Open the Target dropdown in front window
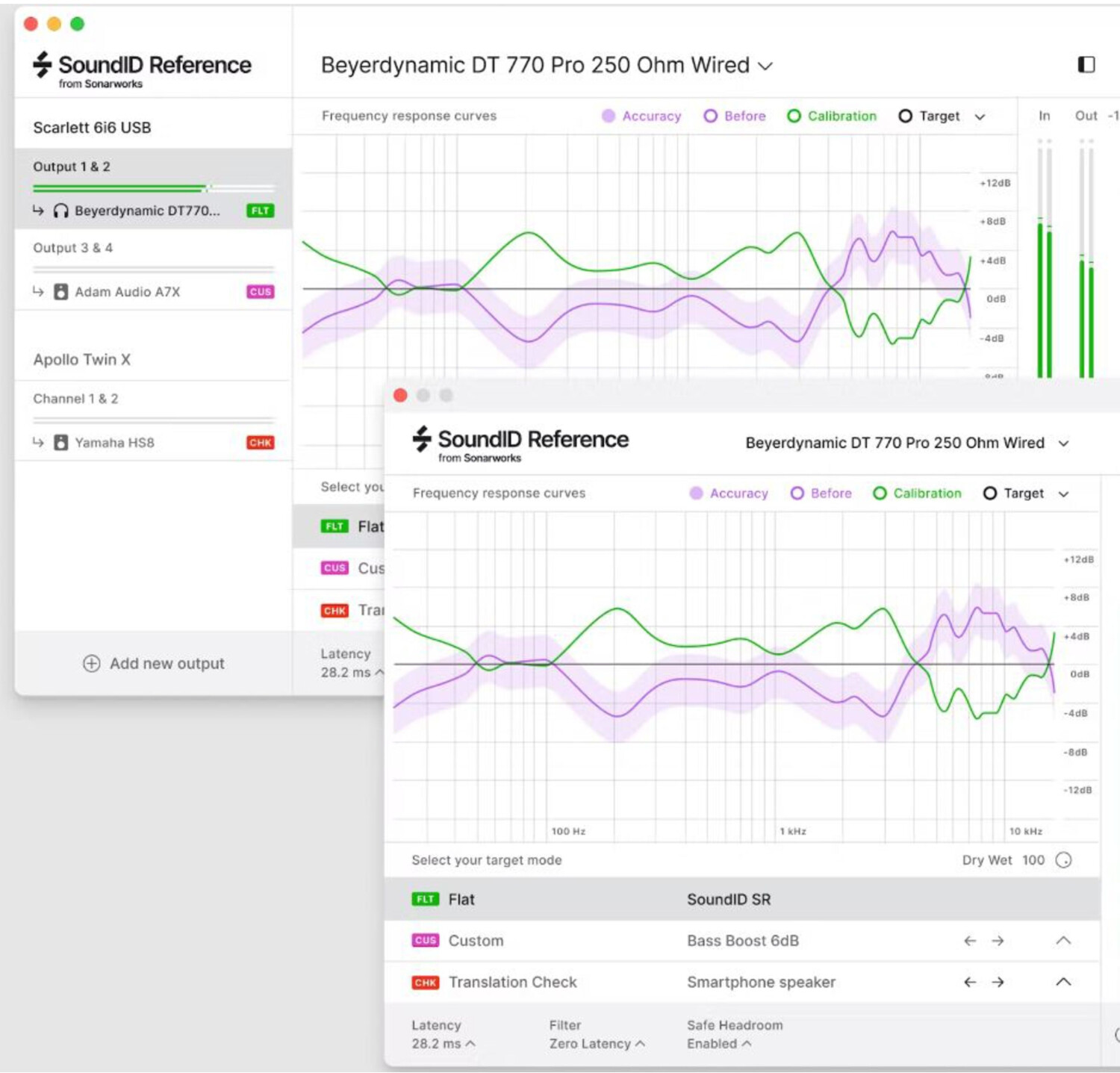1120x1073 pixels. coord(1027,494)
